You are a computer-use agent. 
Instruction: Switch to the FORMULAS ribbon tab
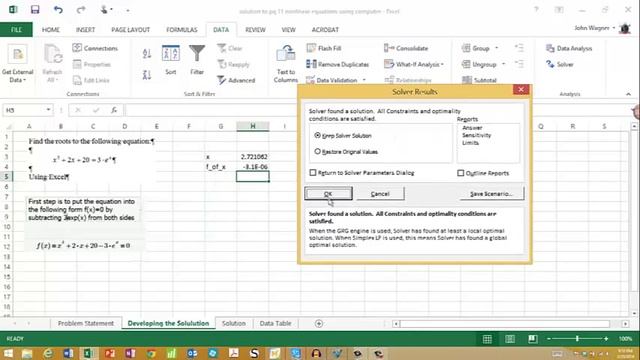182,29
